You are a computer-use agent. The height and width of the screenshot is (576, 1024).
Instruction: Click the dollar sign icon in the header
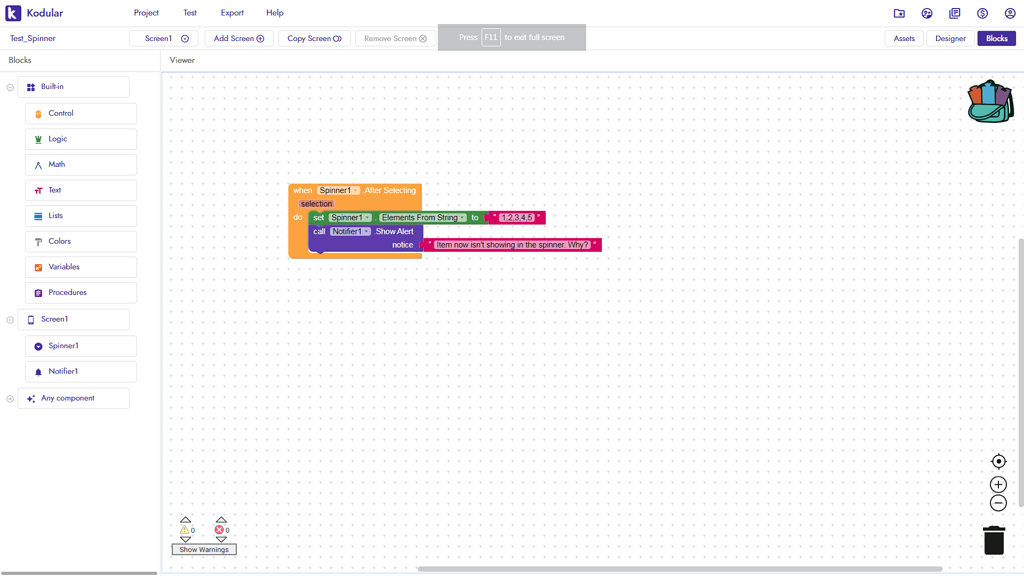click(x=982, y=13)
